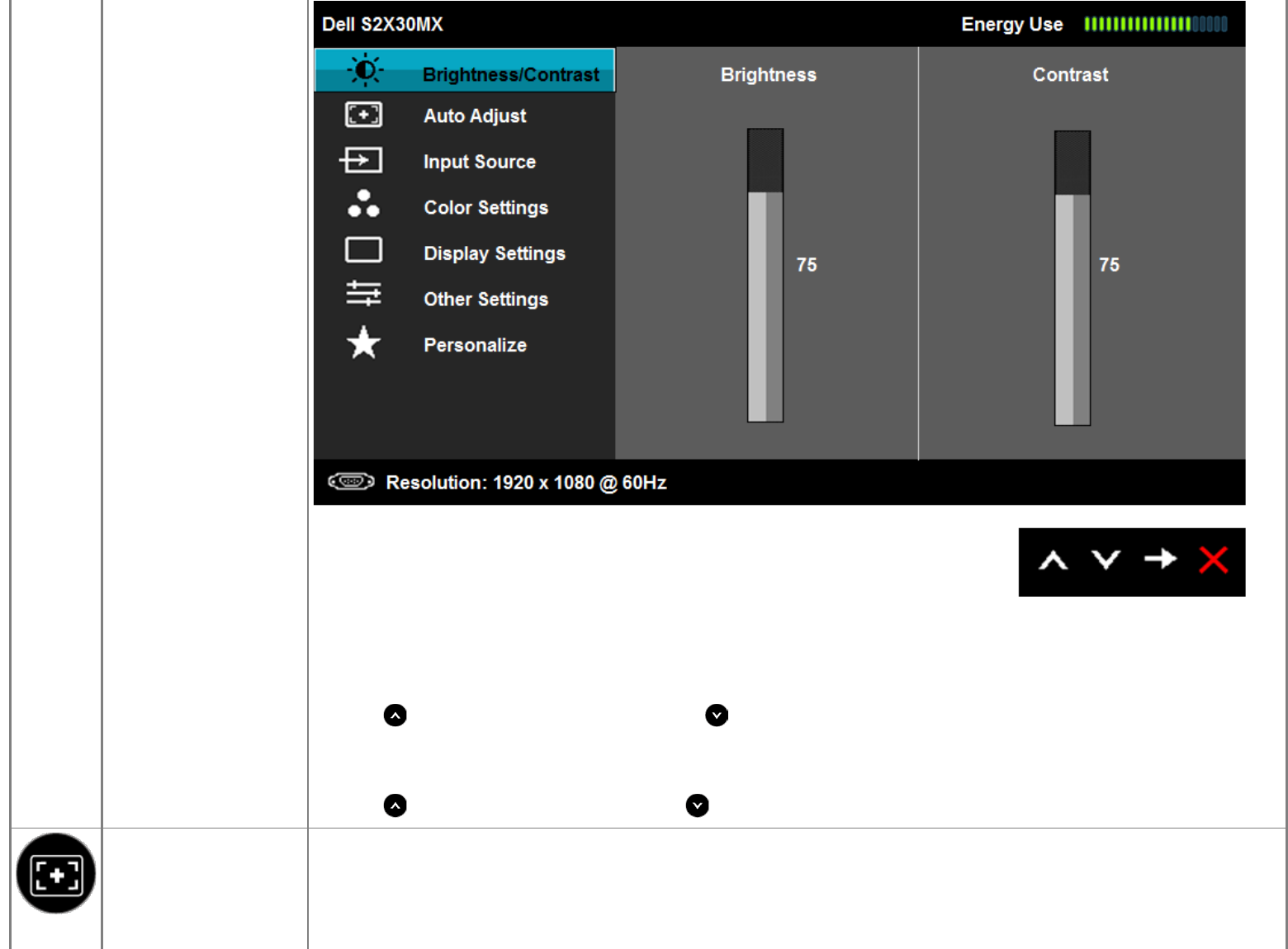This screenshot has width=1288, height=949.
Task: Click the Brightness slider bar
Action: point(765,275)
